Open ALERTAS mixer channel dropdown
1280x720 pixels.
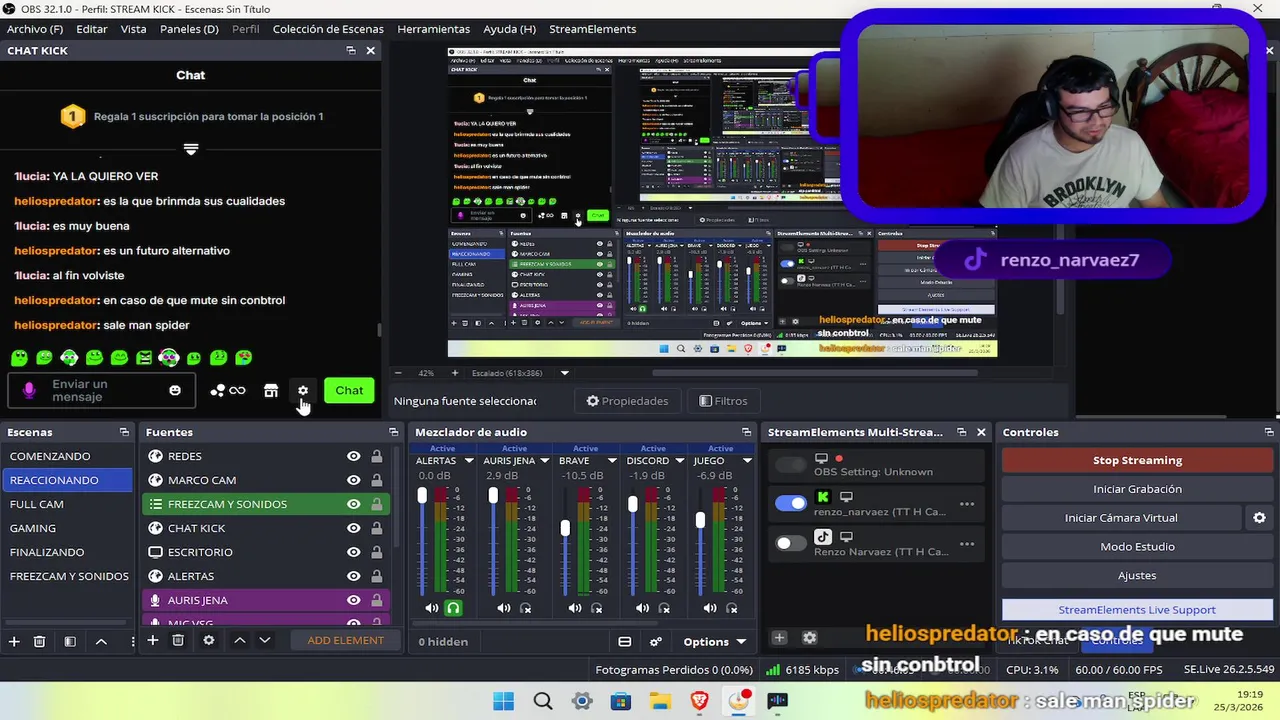(x=468, y=461)
